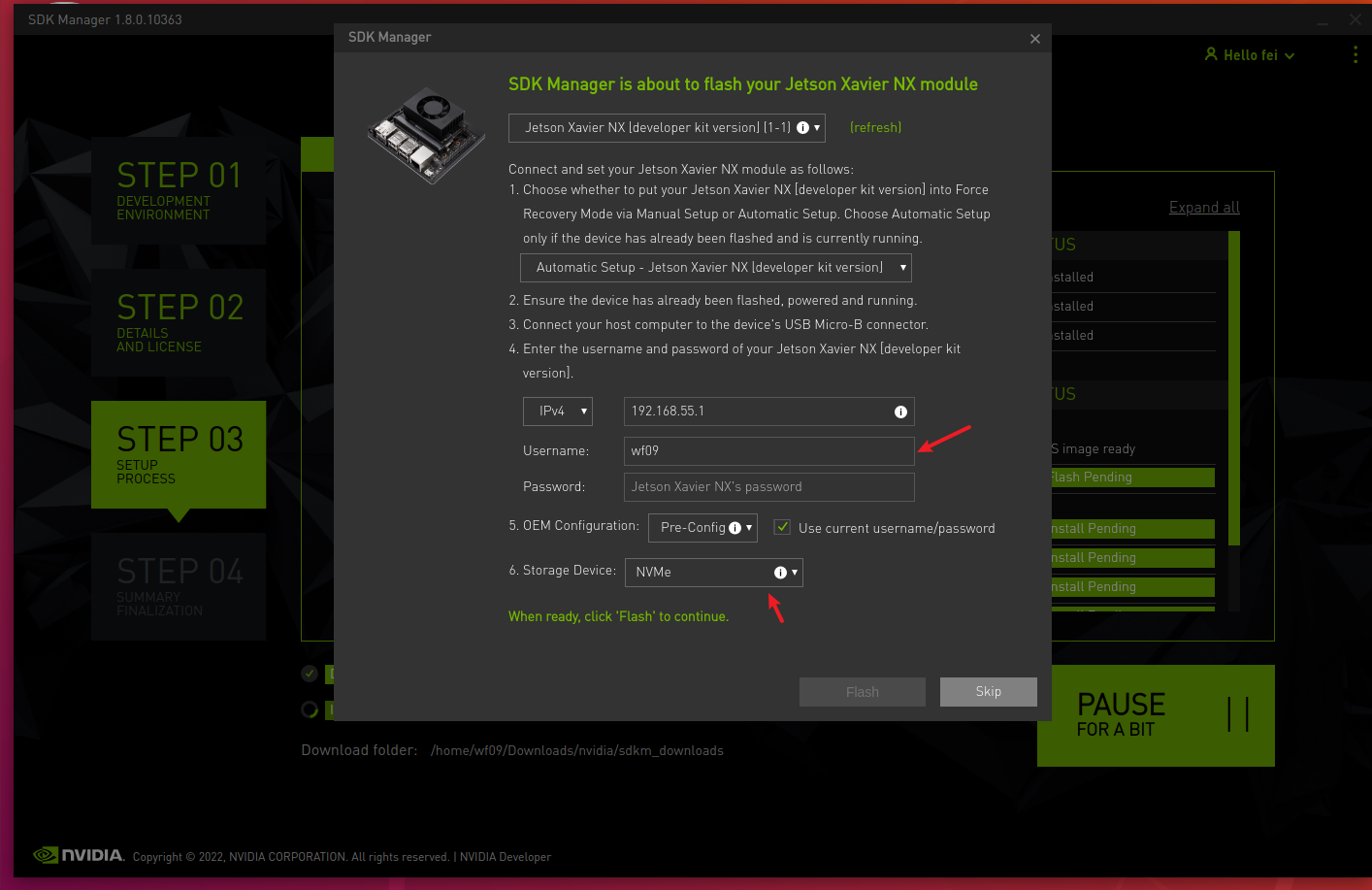The height and width of the screenshot is (890, 1372).
Task: Click info icon in NVMe storage dropdown
Action: coord(780,573)
